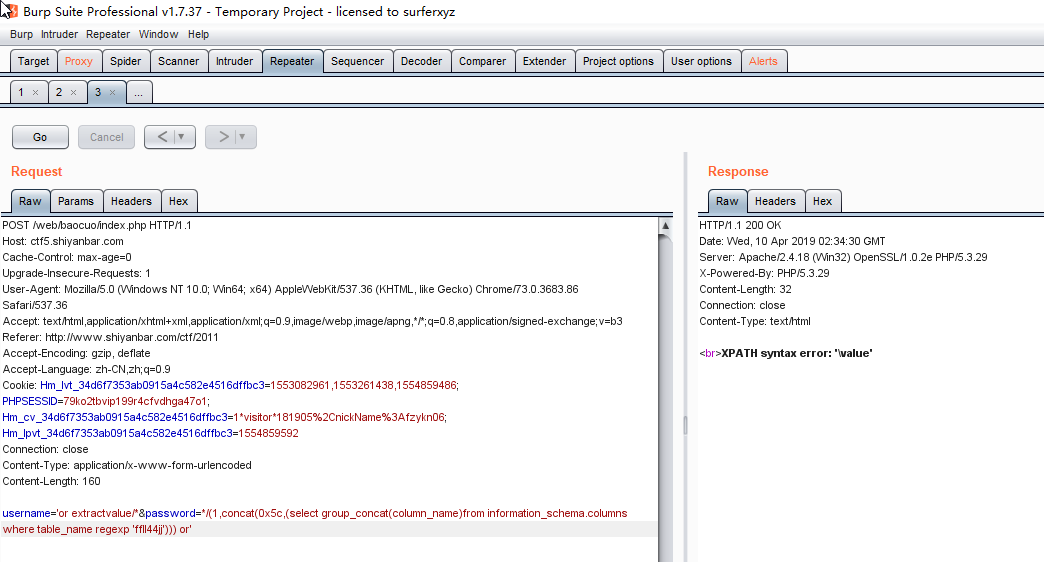Click the response Date header line

792,241
